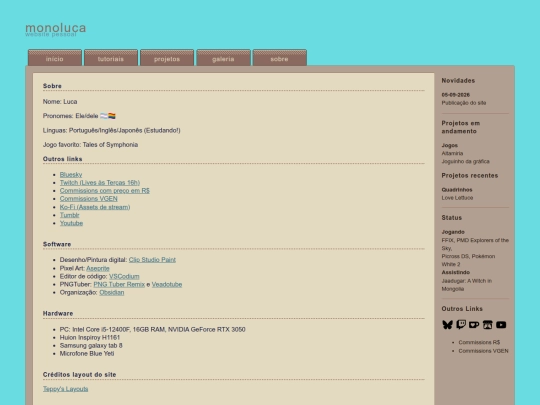Screen dimensions: 540x405
Task: Open the Ko-fi cup icon in sidebar
Action: click(474, 325)
